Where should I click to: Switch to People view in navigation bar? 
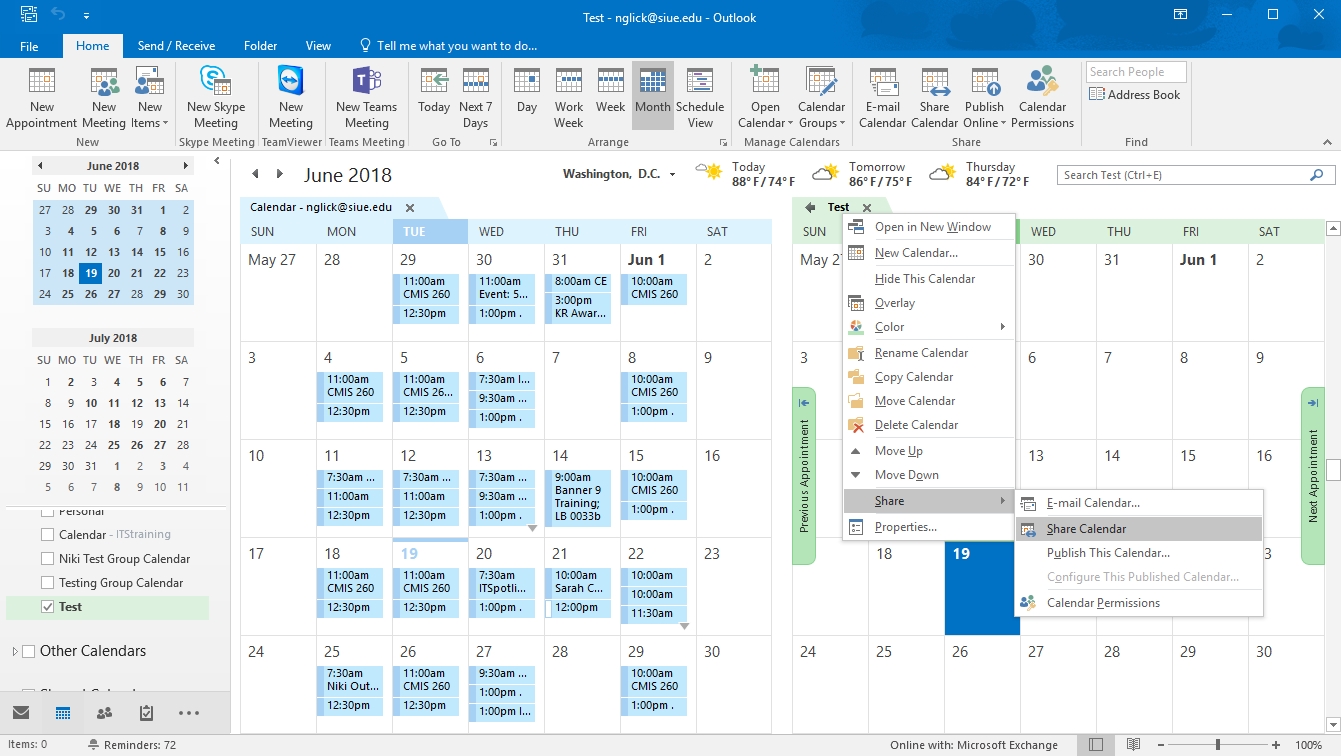[x=104, y=713]
